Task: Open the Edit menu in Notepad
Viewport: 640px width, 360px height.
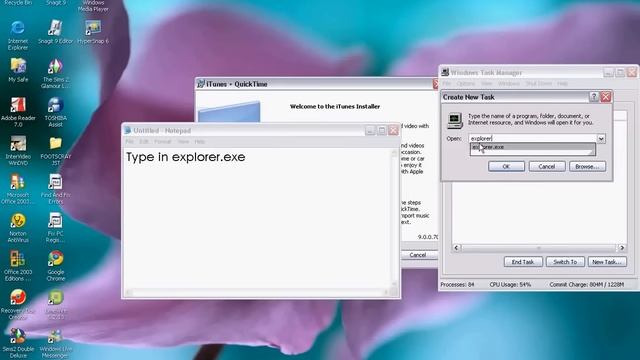Action: click(x=144, y=142)
